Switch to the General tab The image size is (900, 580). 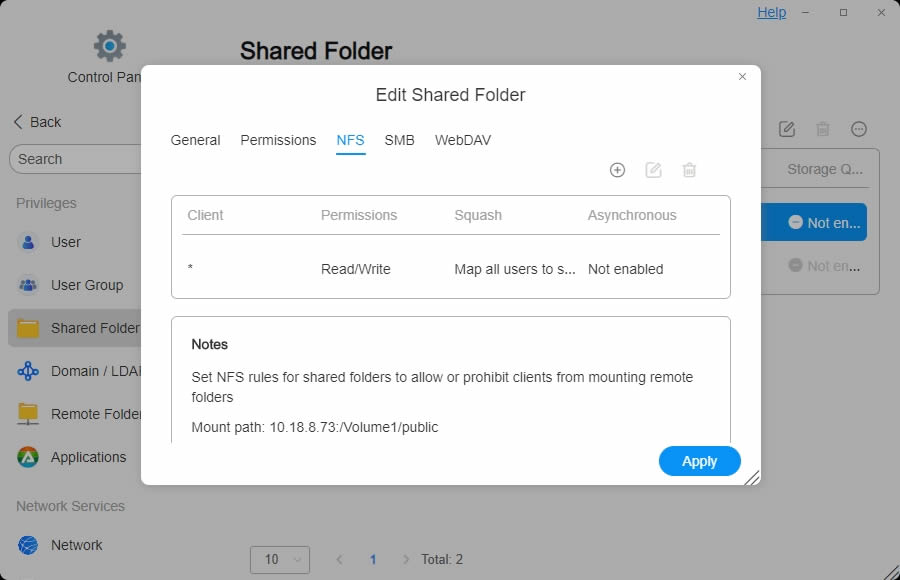pyautogui.click(x=195, y=140)
